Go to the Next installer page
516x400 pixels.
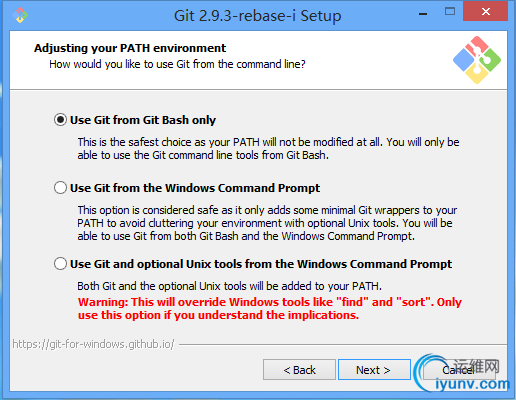(374, 370)
